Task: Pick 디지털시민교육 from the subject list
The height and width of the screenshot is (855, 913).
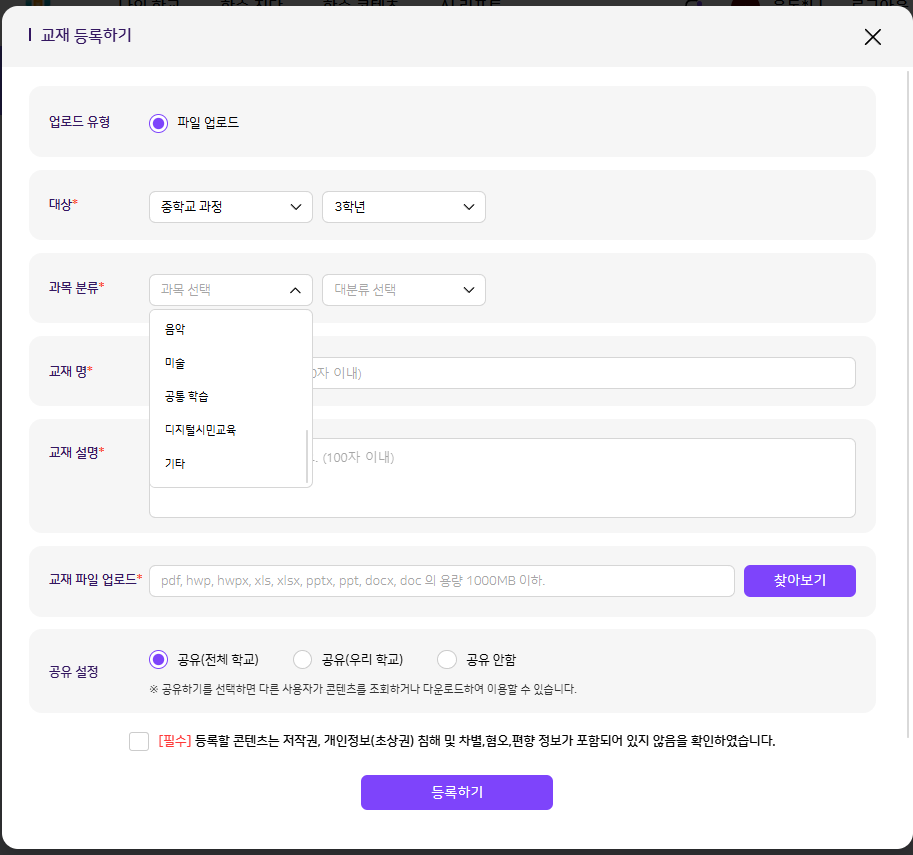Action: pos(201,430)
